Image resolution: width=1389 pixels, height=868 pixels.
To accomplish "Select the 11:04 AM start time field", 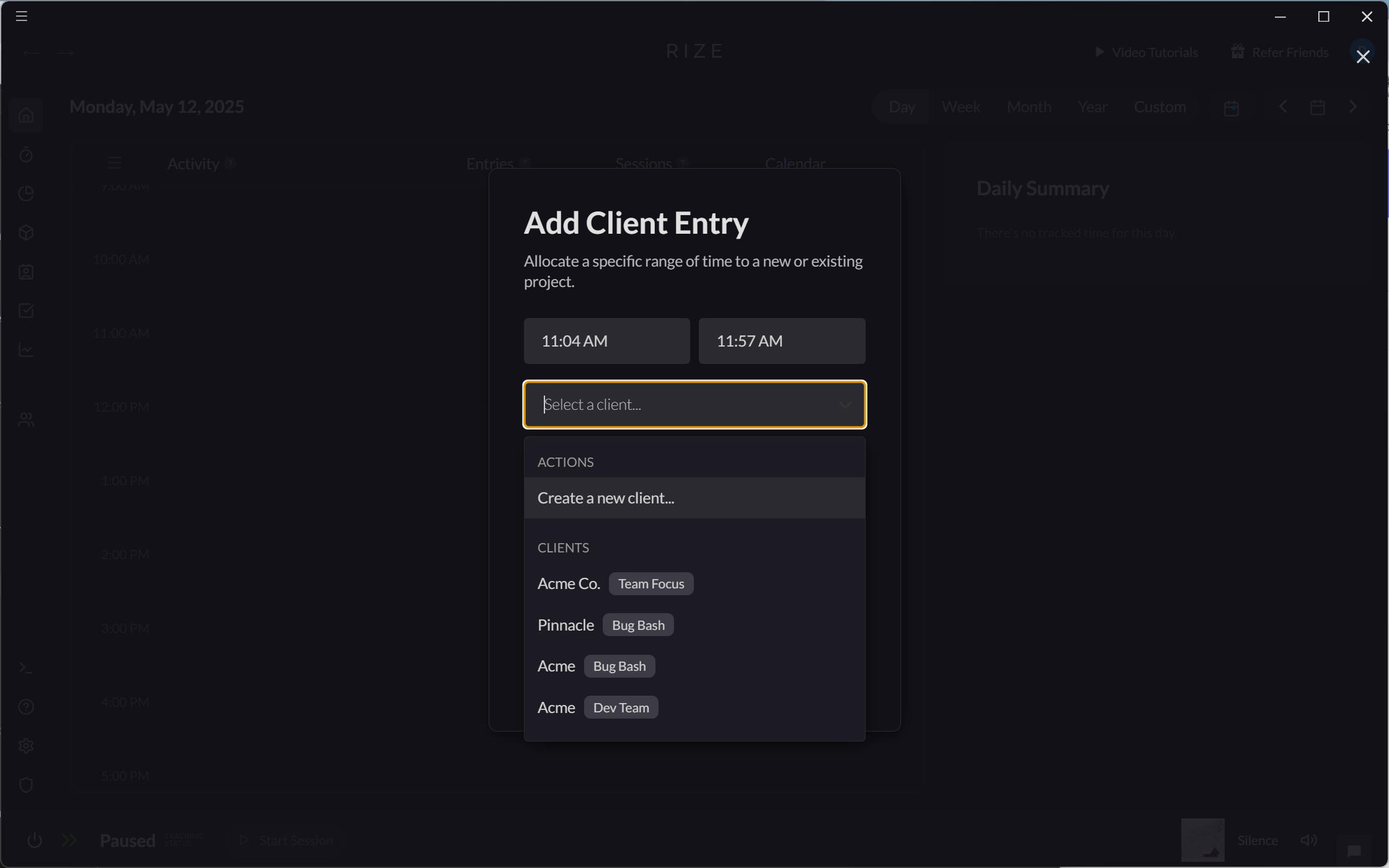I will (x=606, y=340).
